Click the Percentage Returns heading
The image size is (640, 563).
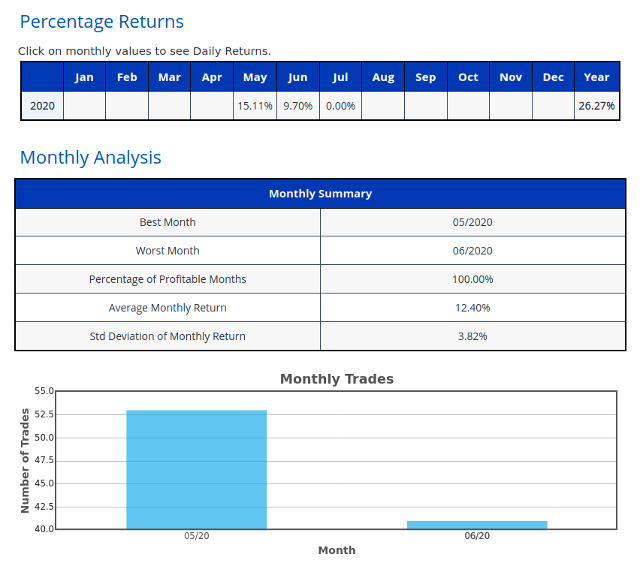click(102, 22)
